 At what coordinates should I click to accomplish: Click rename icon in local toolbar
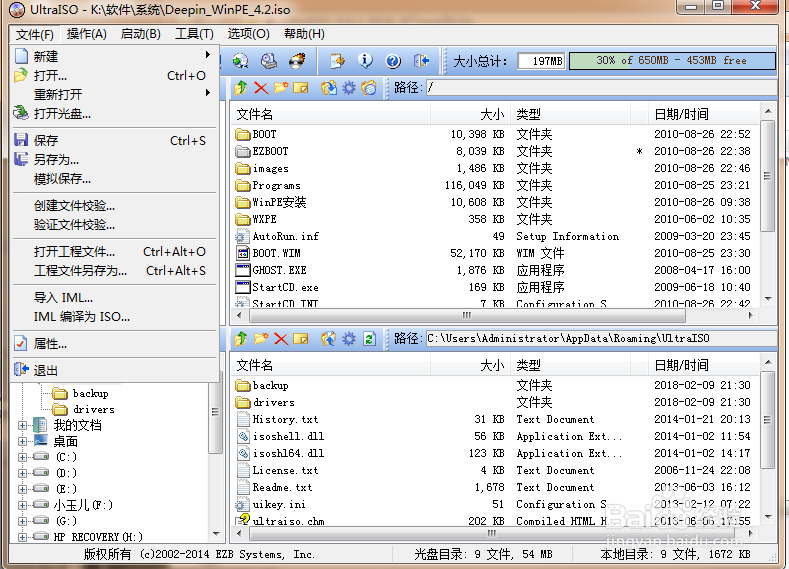point(301,339)
